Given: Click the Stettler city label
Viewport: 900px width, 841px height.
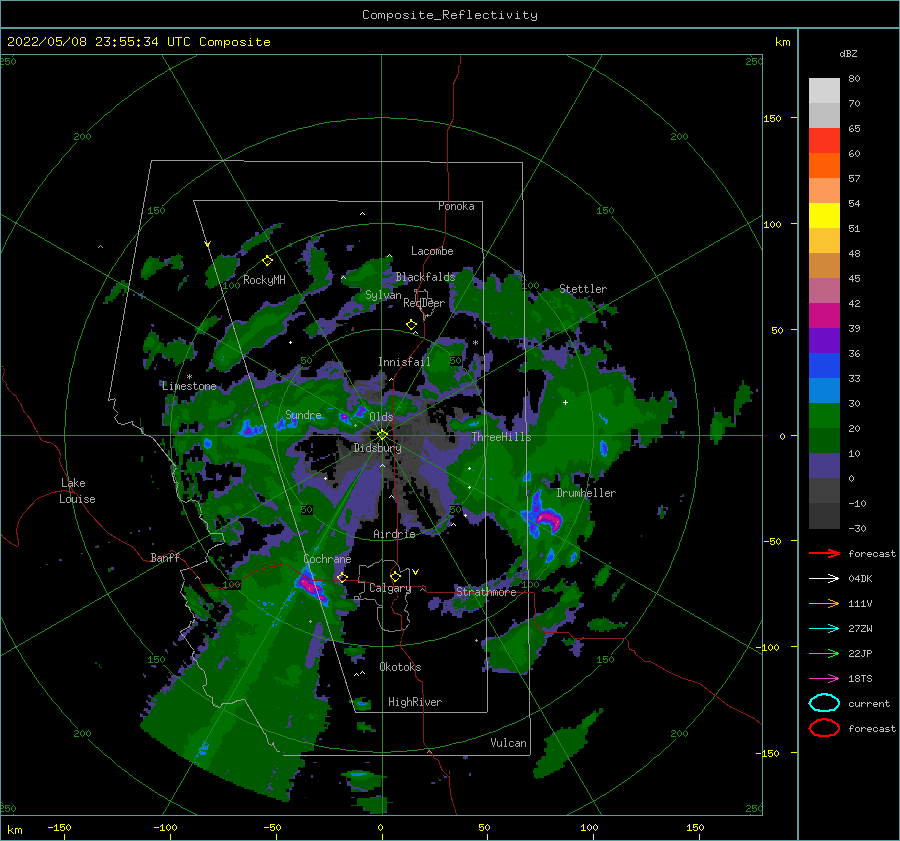Looking at the screenshot, I should pyautogui.click(x=583, y=289).
